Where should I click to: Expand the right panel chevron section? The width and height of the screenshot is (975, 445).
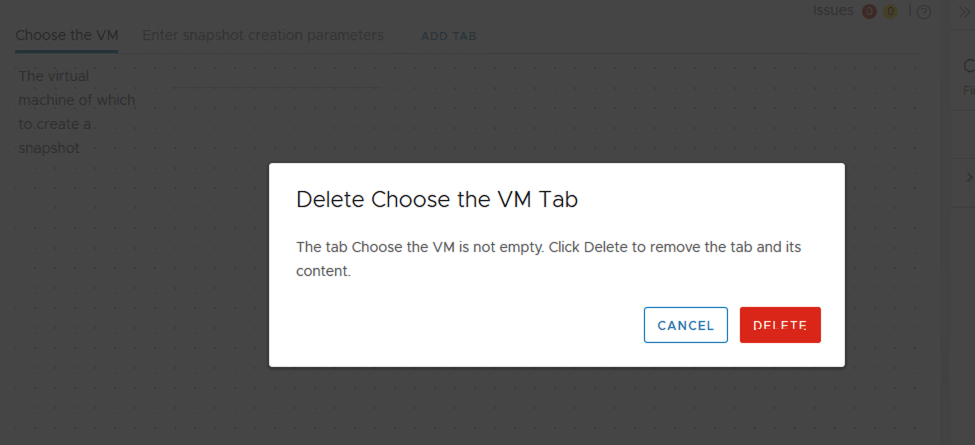point(967,177)
